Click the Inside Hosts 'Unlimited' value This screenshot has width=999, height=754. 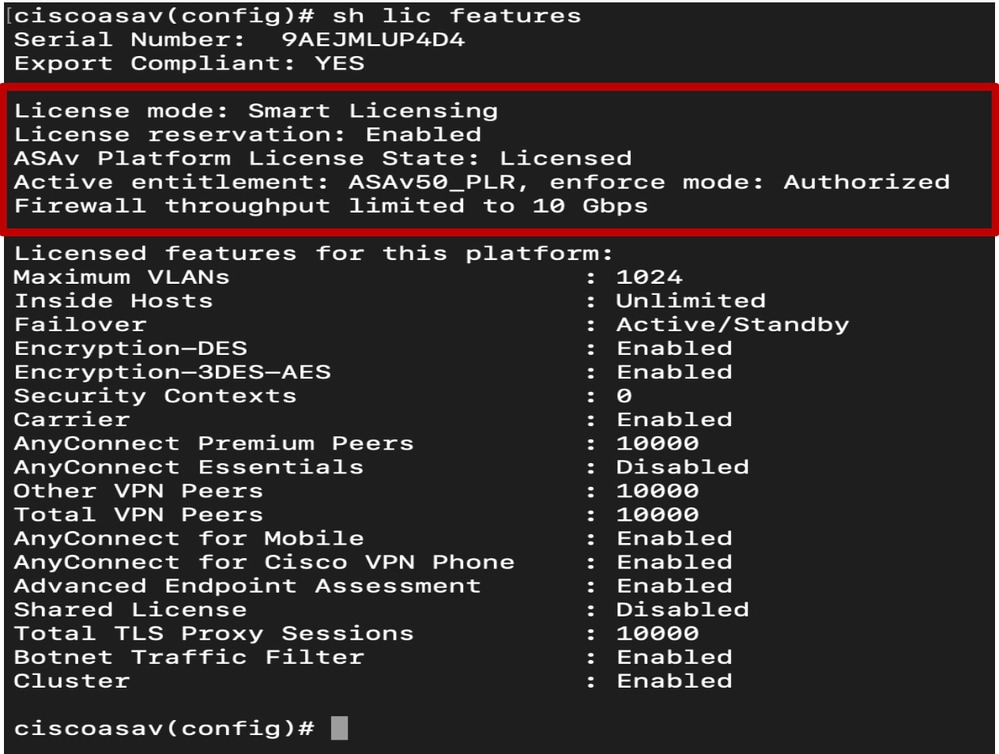(x=691, y=301)
